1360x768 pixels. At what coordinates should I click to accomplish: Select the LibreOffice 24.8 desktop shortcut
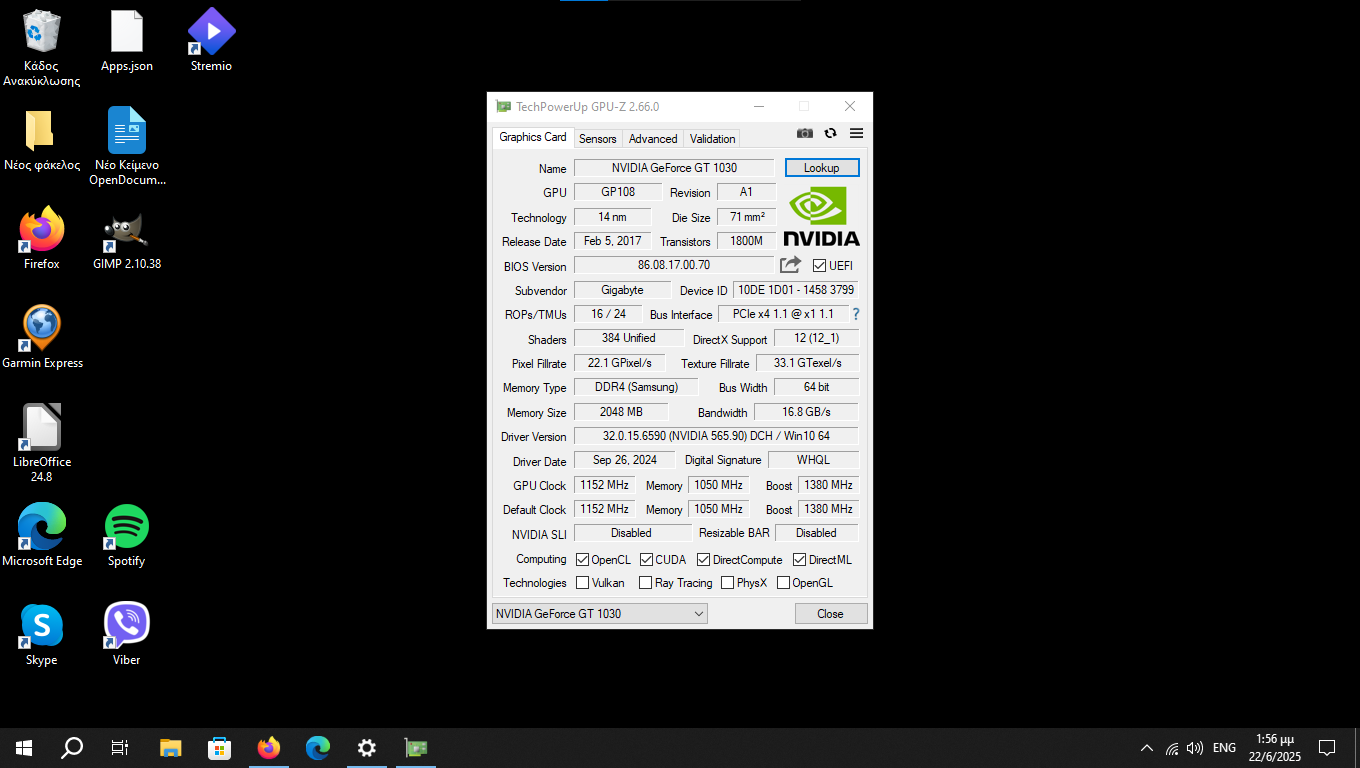pos(42,444)
